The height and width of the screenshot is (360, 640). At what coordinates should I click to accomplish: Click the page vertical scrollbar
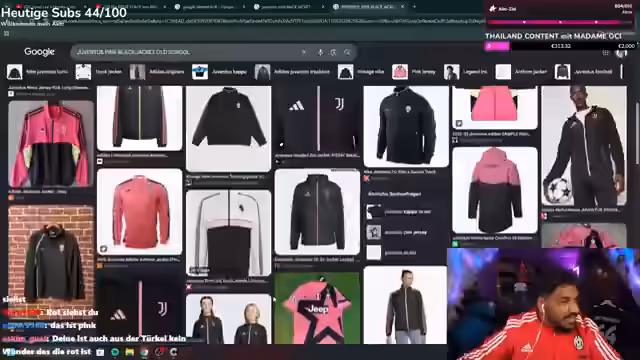pos(637,122)
